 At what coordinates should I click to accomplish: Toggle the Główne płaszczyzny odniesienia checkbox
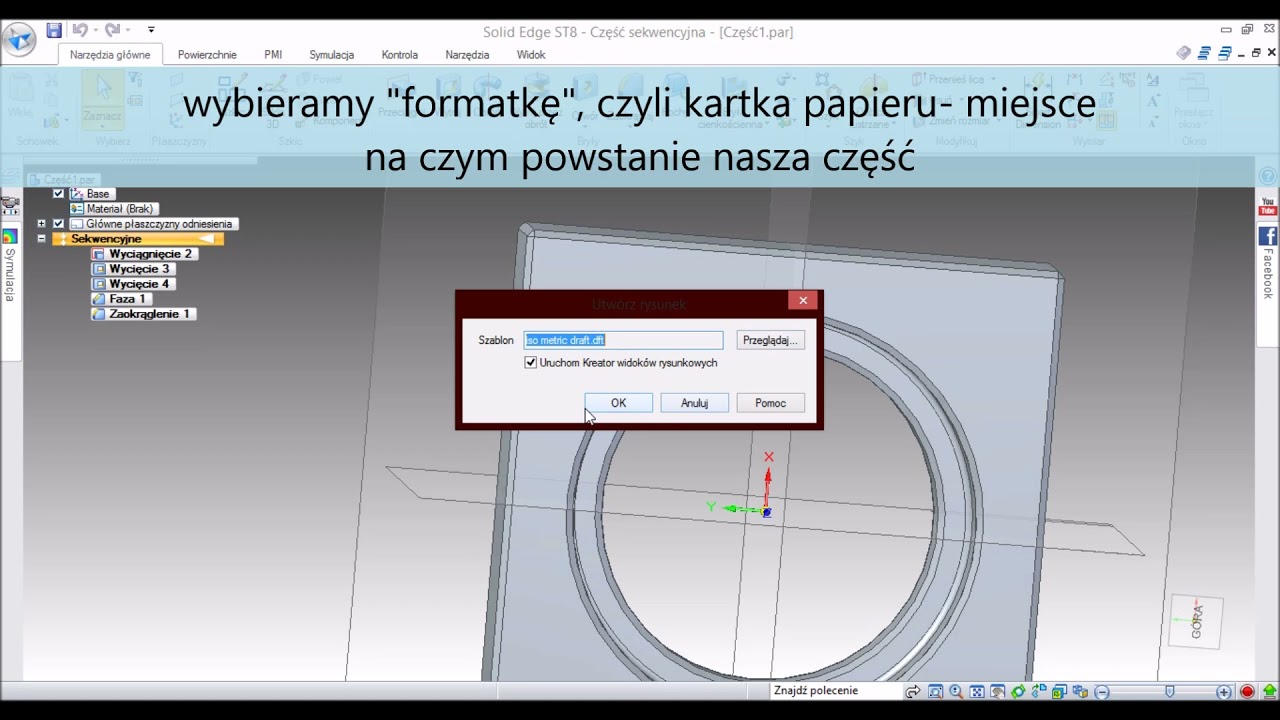[x=58, y=224]
